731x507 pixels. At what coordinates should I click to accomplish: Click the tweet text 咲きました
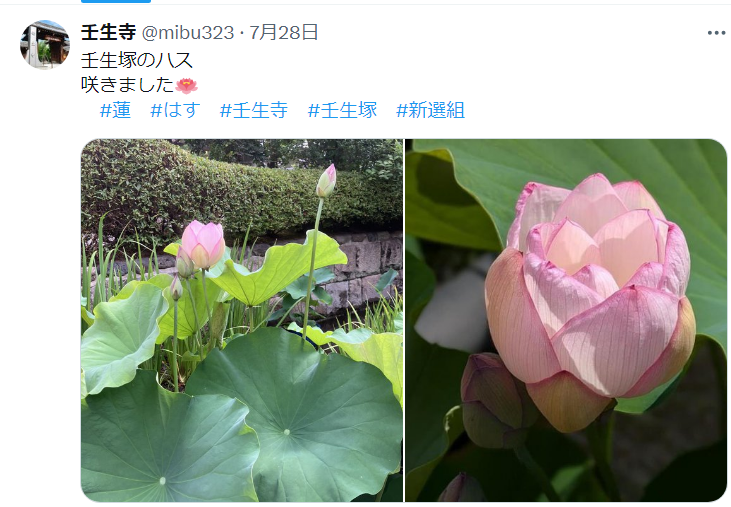(128, 85)
